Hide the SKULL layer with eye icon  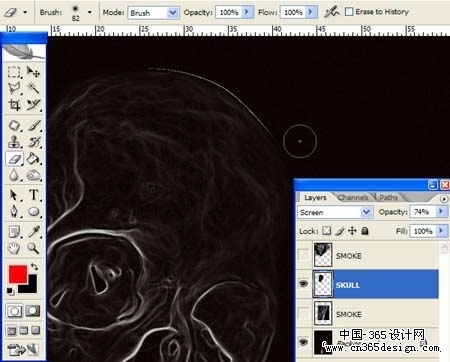303,284
